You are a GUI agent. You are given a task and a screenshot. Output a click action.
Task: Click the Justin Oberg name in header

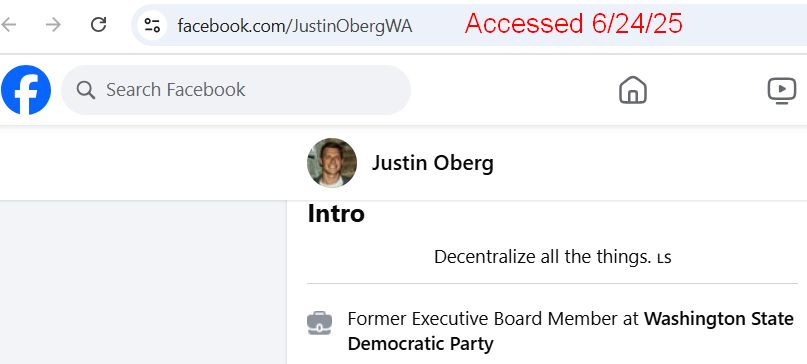point(433,163)
